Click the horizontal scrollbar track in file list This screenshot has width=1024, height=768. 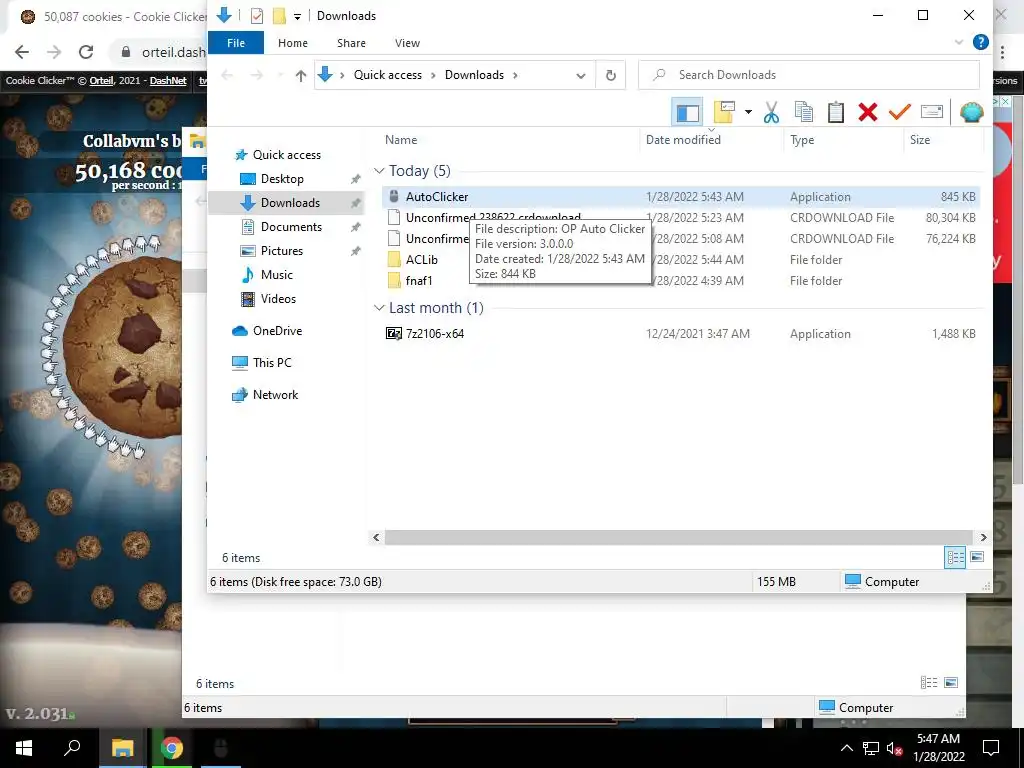pyautogui.click(x=679, y=537)
